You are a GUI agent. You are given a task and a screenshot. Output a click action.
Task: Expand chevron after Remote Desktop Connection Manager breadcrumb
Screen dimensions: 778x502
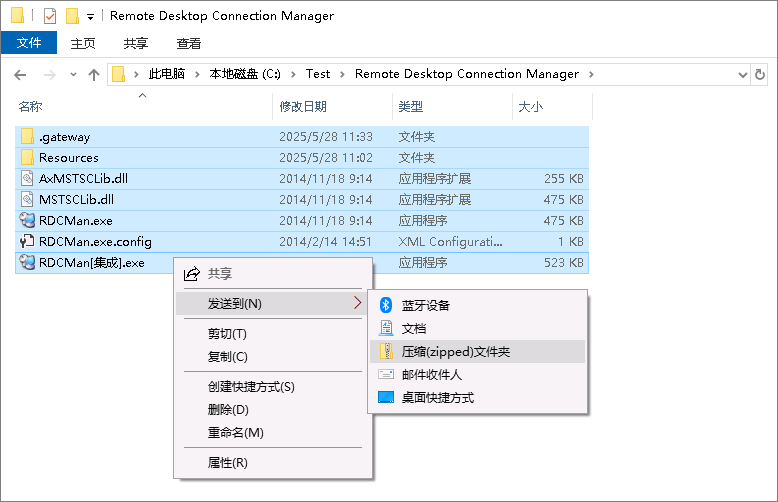tap(591, 74)
